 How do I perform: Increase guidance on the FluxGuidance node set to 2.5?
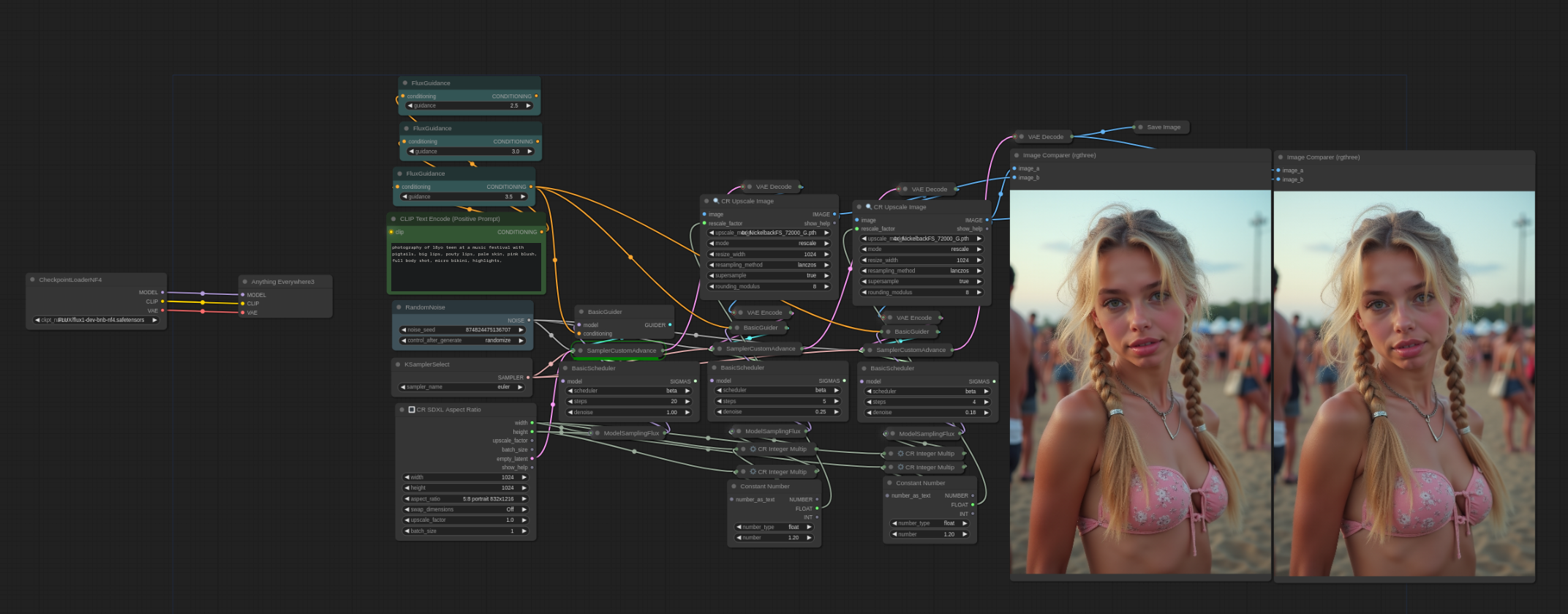coord(528,106)
